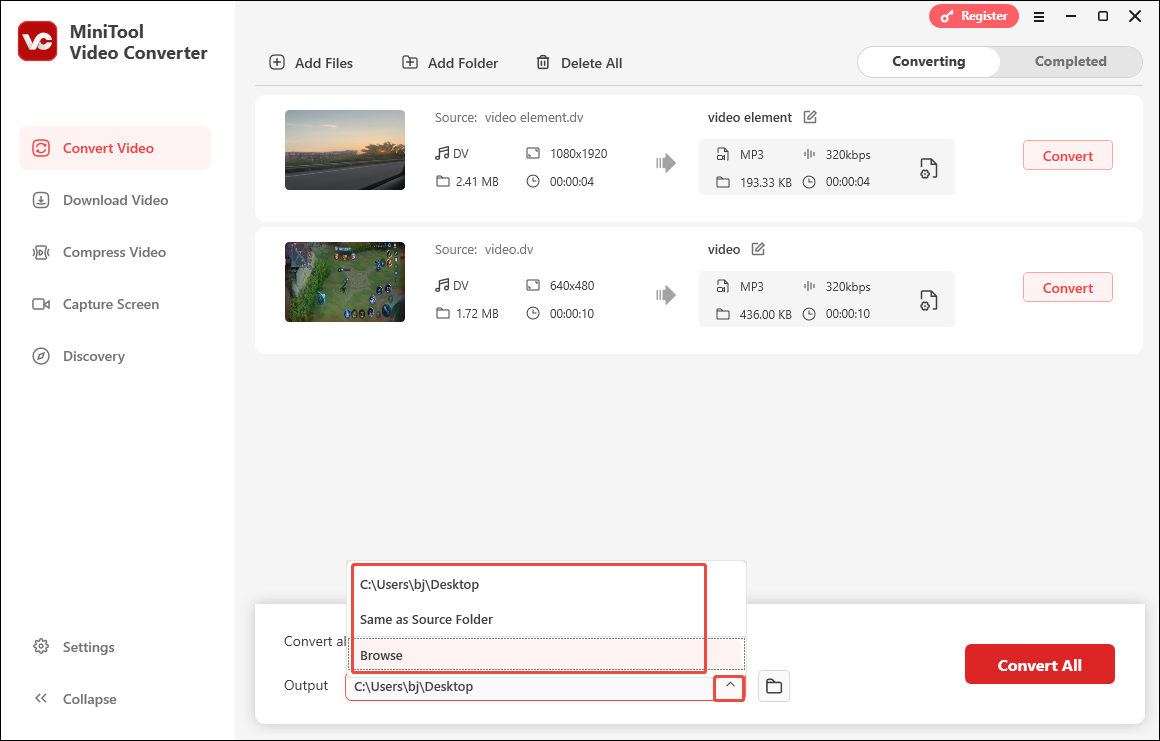Click the Capture Screen camera icon

pyautogui.click(x=41, y=304)
